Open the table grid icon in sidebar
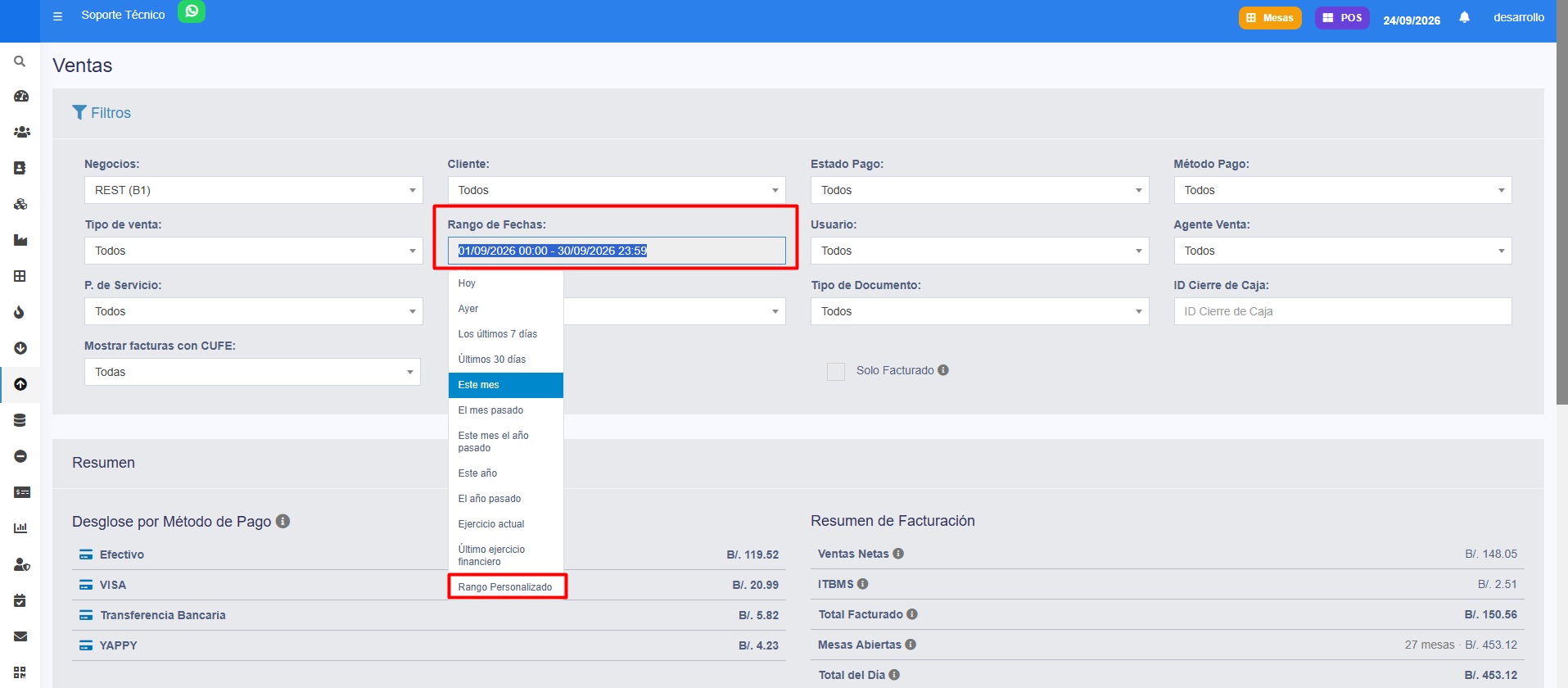 pyautogui.click(x=20, y=276)
